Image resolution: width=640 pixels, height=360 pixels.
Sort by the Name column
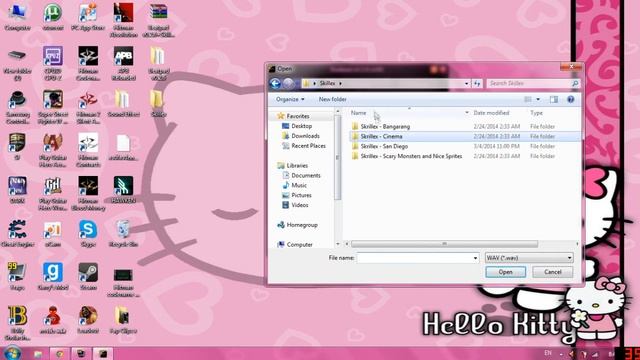click(358, 113)
